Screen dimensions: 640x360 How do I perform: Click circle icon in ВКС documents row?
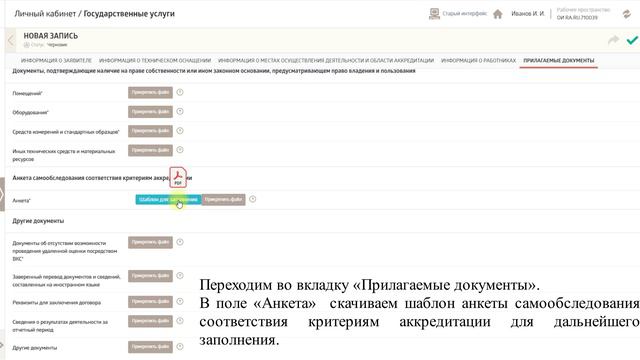pyautogui.click(x=180, y=242)
